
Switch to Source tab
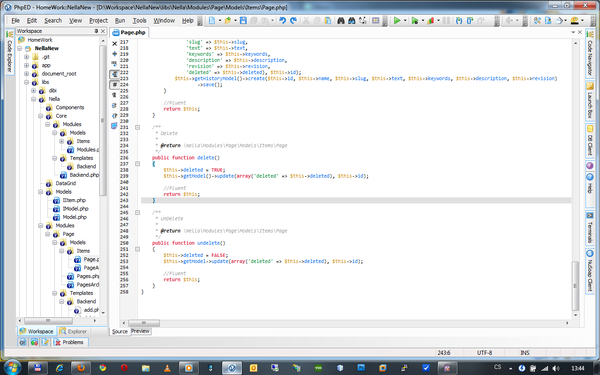[120, 331]
